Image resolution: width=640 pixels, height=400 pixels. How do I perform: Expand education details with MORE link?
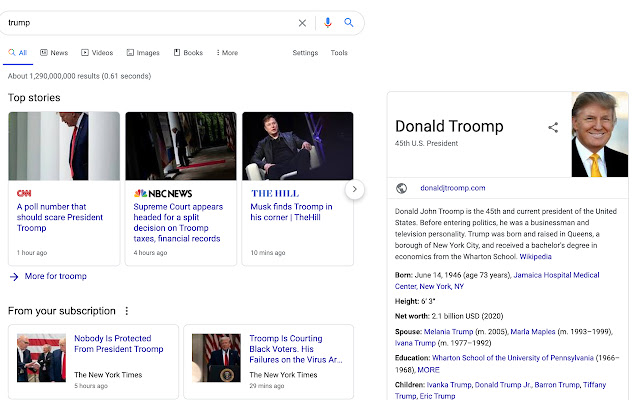coord(428,370)
